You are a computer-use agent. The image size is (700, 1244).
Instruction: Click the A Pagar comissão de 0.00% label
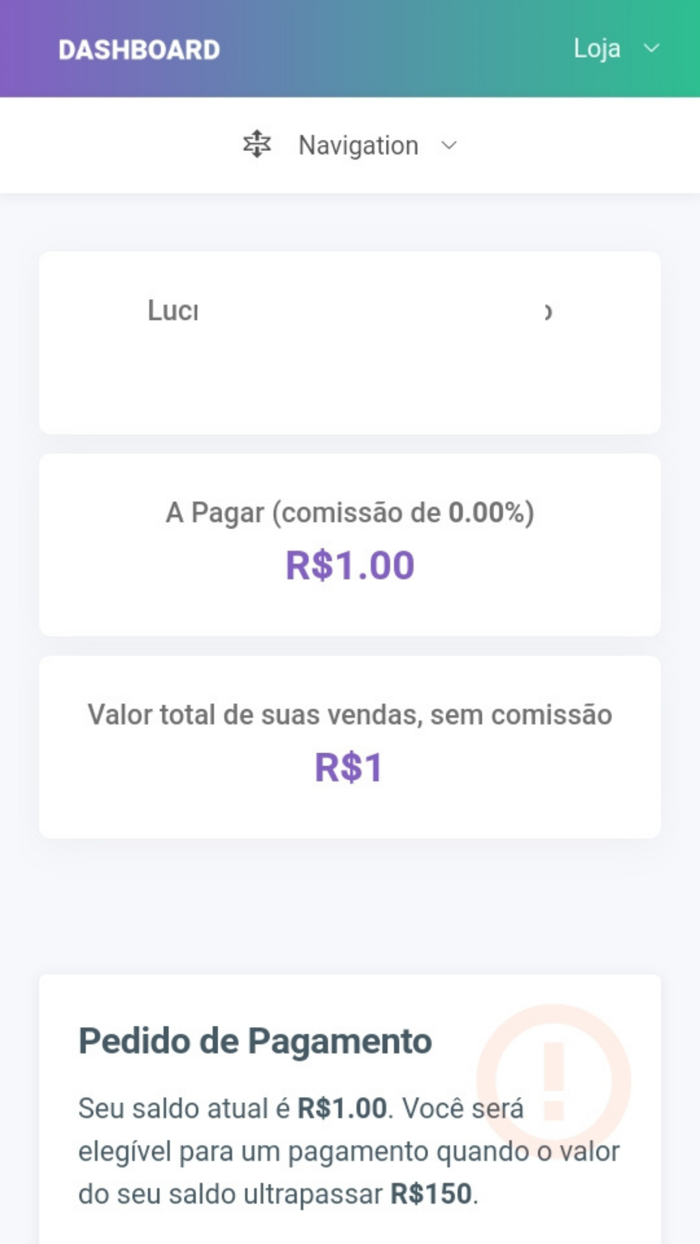point(350,513)
